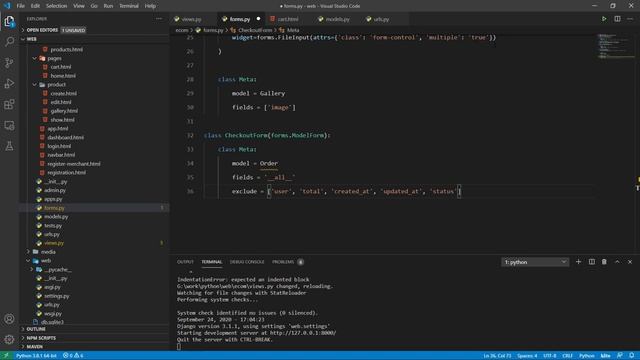Open models.py in Explorer tree

coord(56,217)
